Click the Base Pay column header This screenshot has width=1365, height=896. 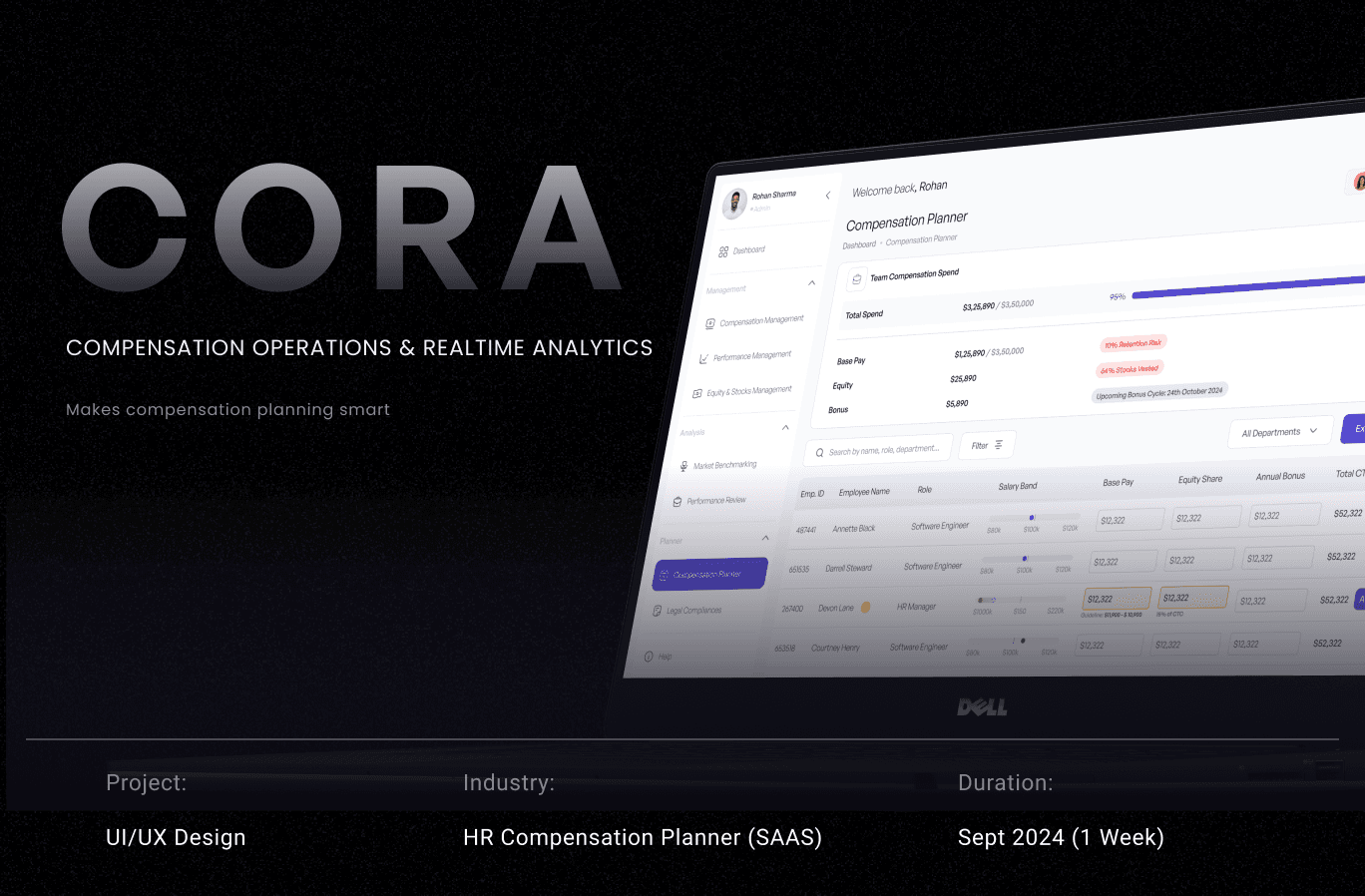tap(1118, 482)
